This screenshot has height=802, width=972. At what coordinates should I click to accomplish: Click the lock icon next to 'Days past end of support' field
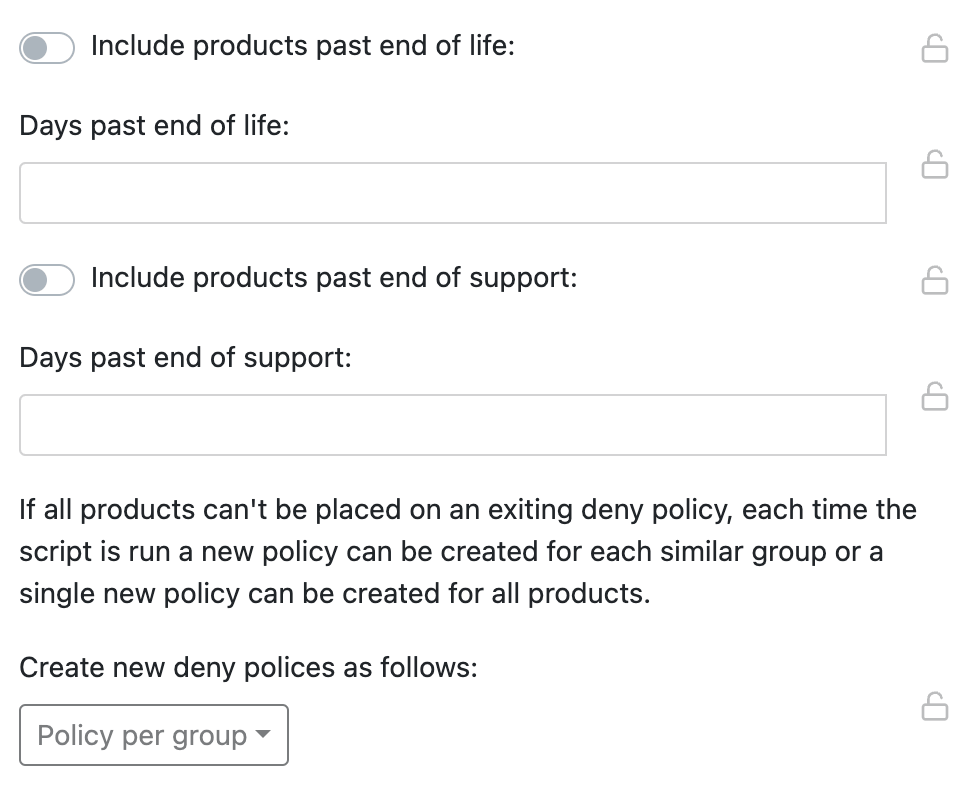click(x=936, y=398)
